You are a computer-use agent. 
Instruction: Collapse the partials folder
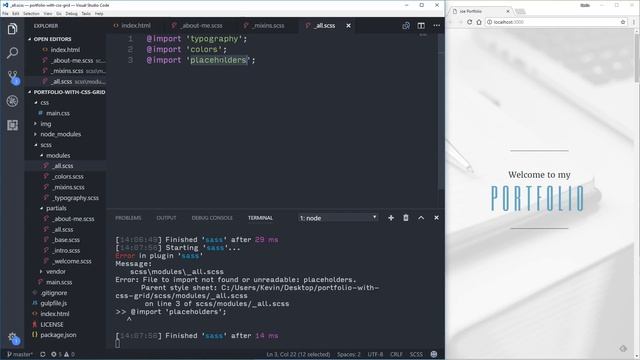56,208
